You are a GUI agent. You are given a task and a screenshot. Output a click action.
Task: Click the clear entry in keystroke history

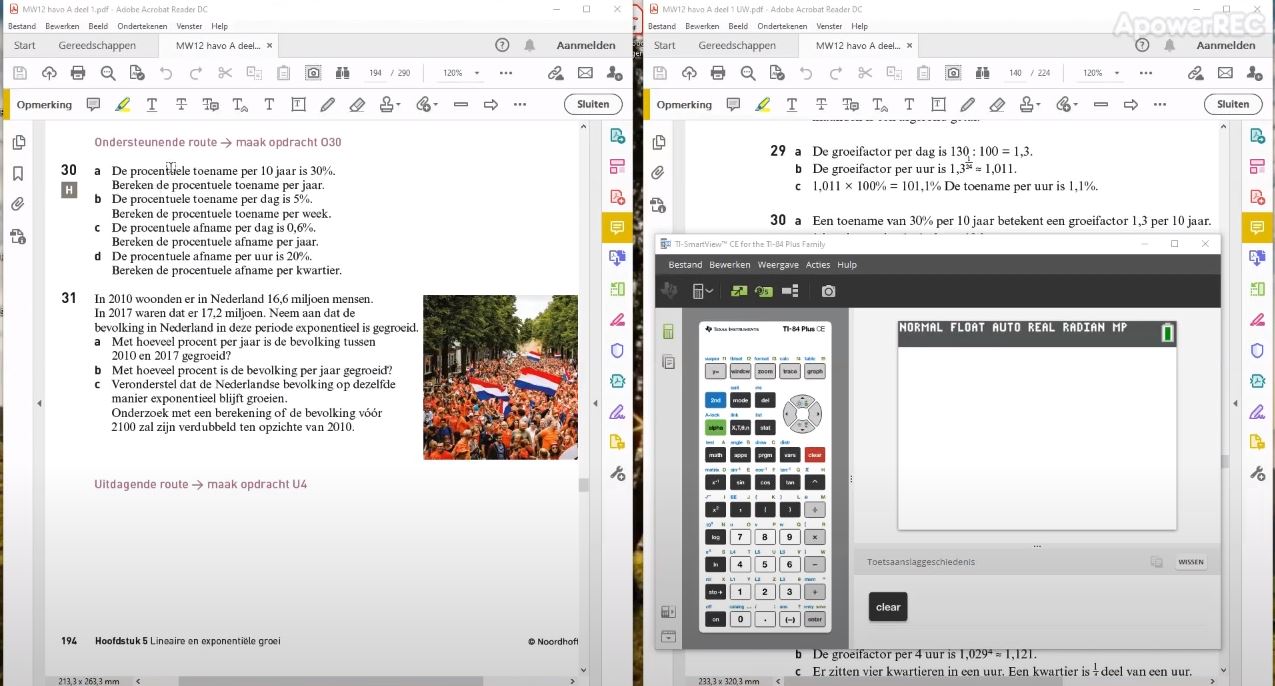click(888, 607)
